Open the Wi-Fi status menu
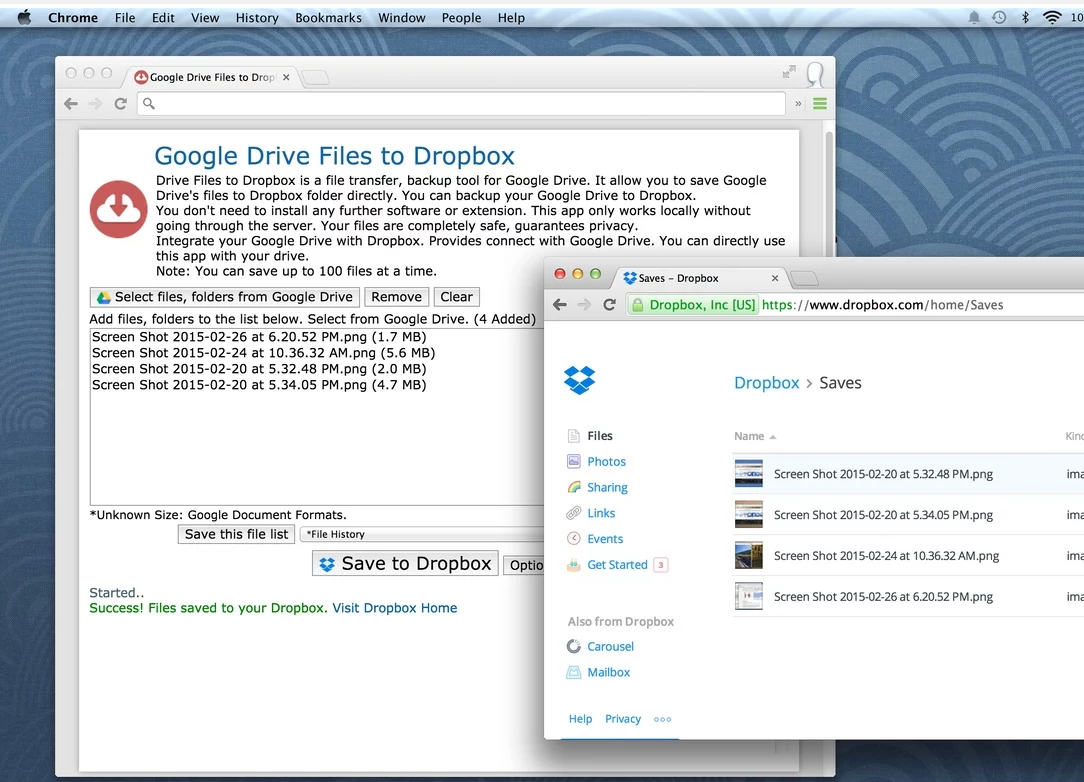This screenshot has width=1084, height=782. [1052, 17]
